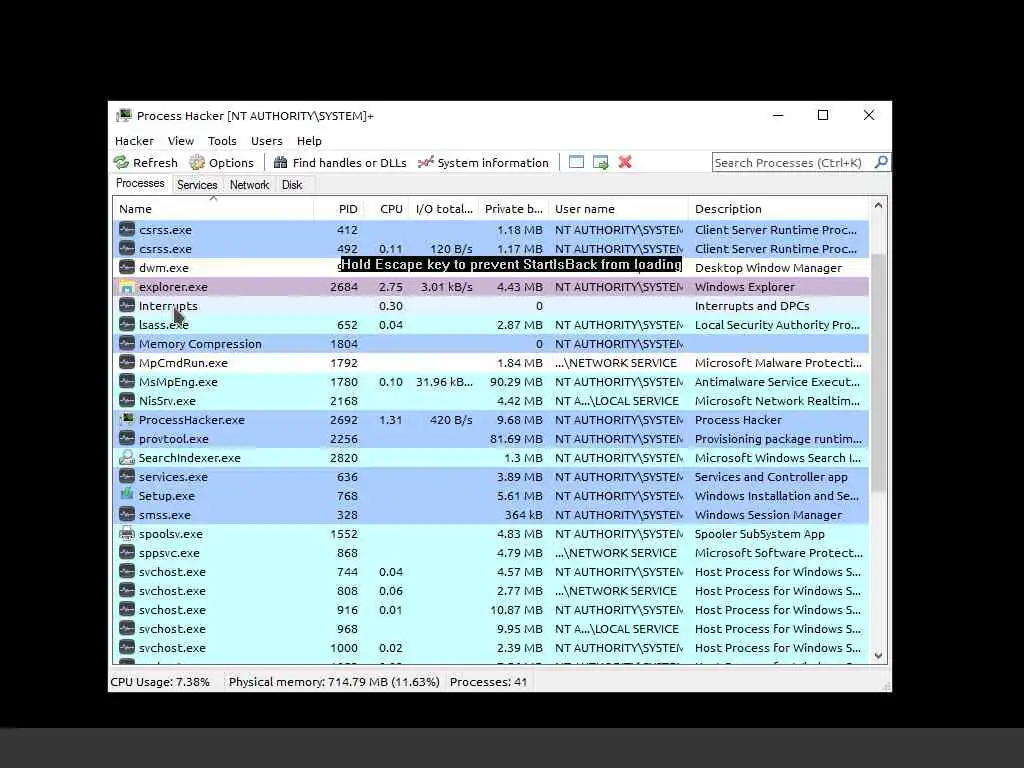Click the find window toolbar icon
The height and width of the screenshot is (768, 1024).
[x=576, y=162]
